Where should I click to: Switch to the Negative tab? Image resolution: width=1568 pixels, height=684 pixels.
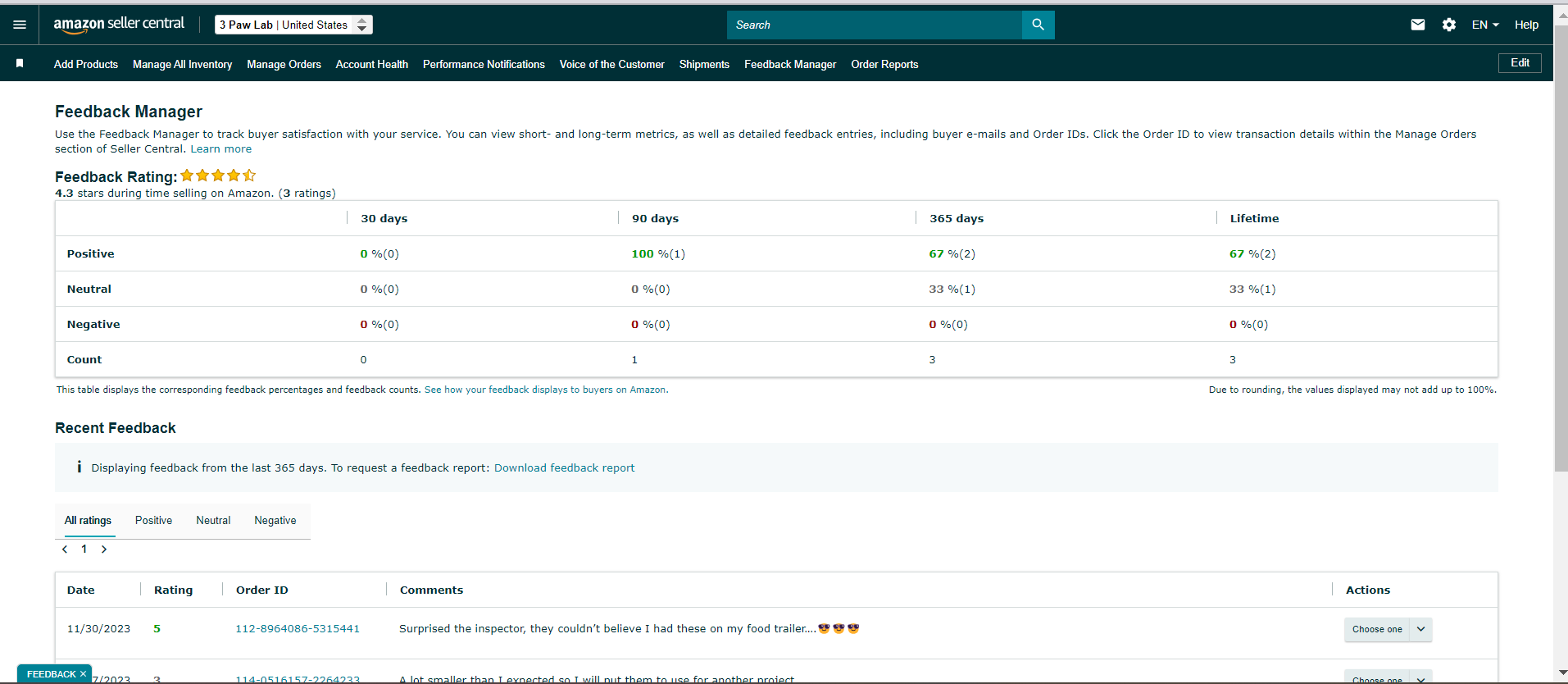click(x=275, y=521)
